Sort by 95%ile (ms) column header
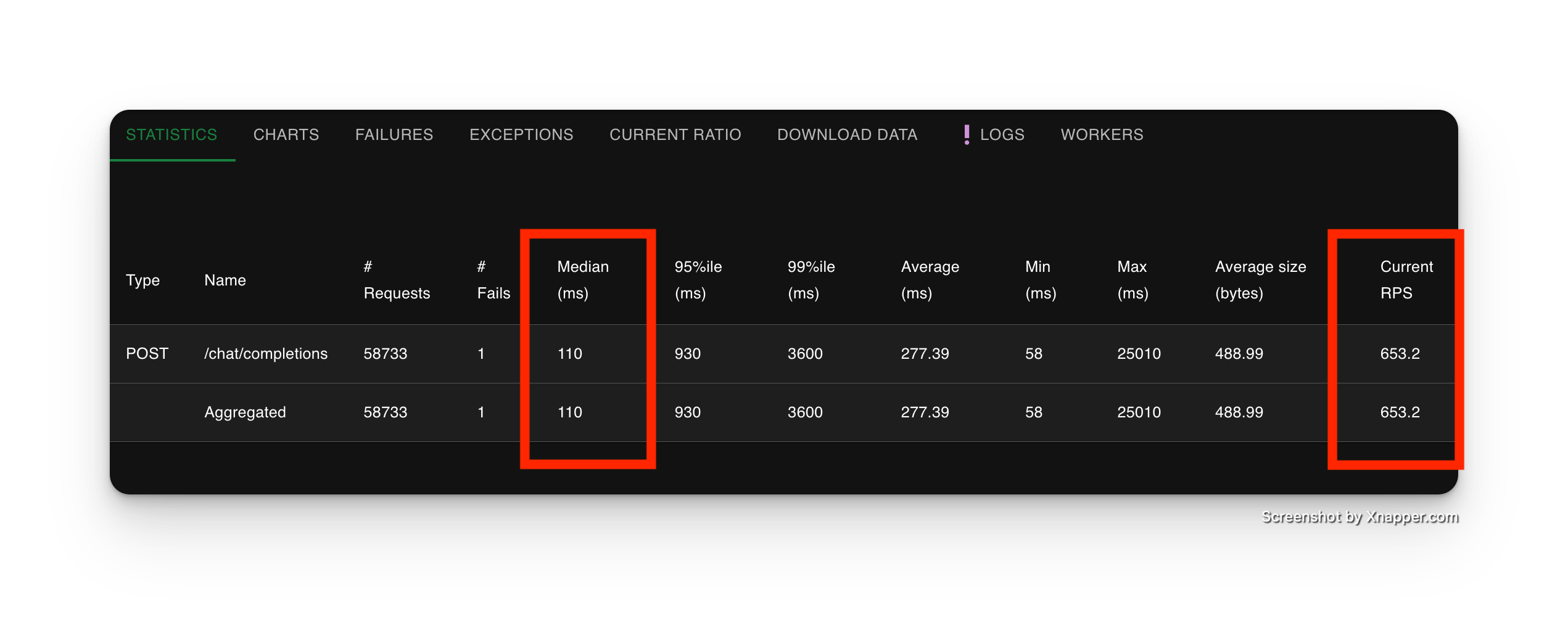 point(698,280)
